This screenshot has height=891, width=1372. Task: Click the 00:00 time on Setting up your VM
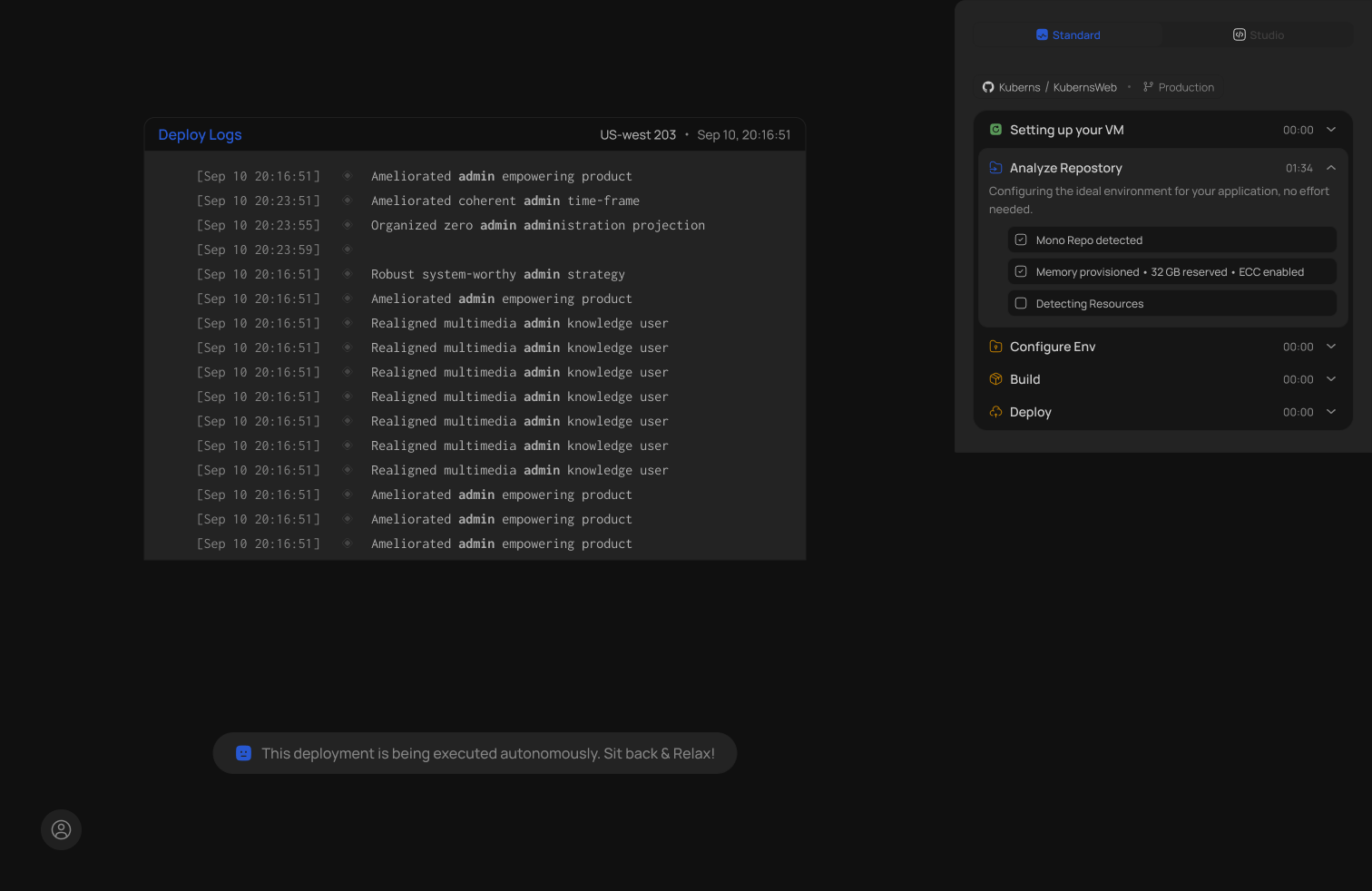coord(1298,130)
